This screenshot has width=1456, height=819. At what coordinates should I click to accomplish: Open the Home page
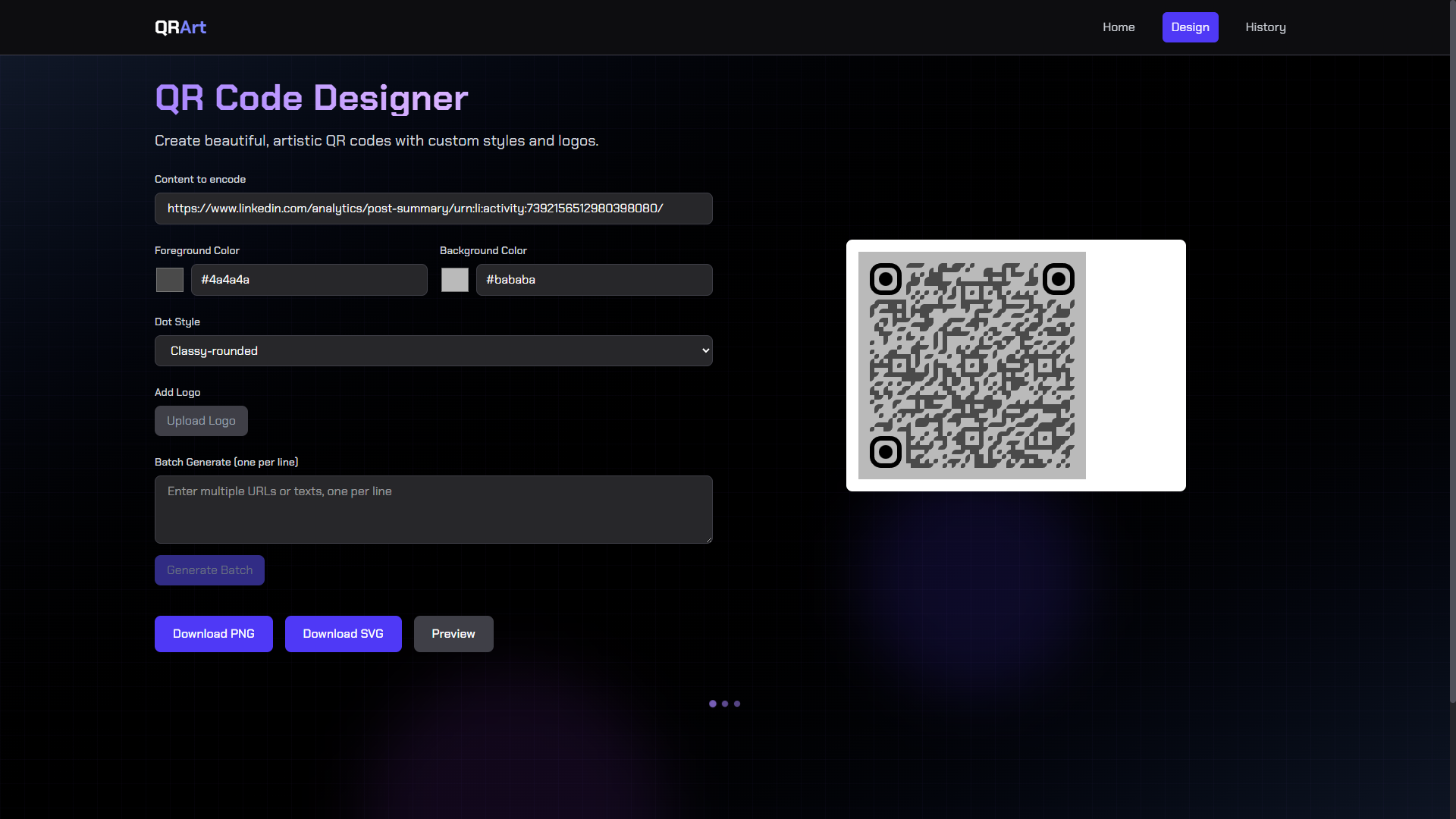tap(1119, 27)
